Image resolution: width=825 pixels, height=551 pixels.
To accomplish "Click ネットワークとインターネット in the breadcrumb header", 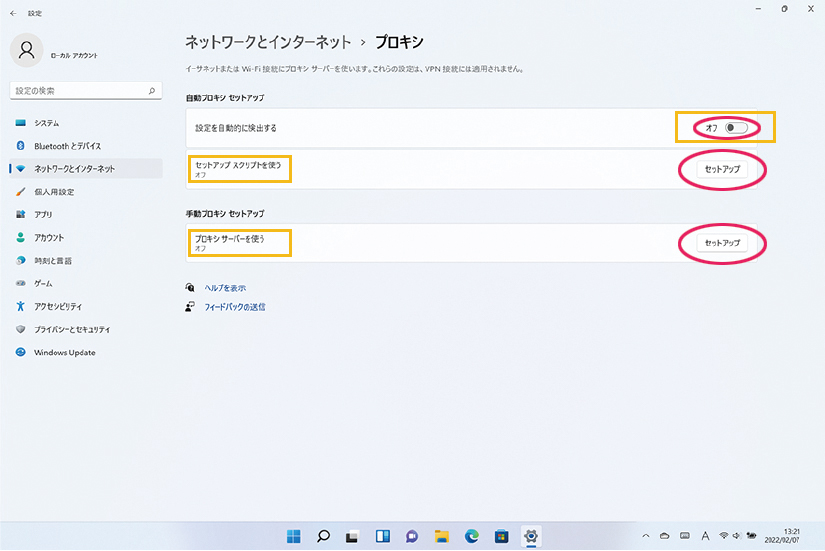I will [268, 42].
